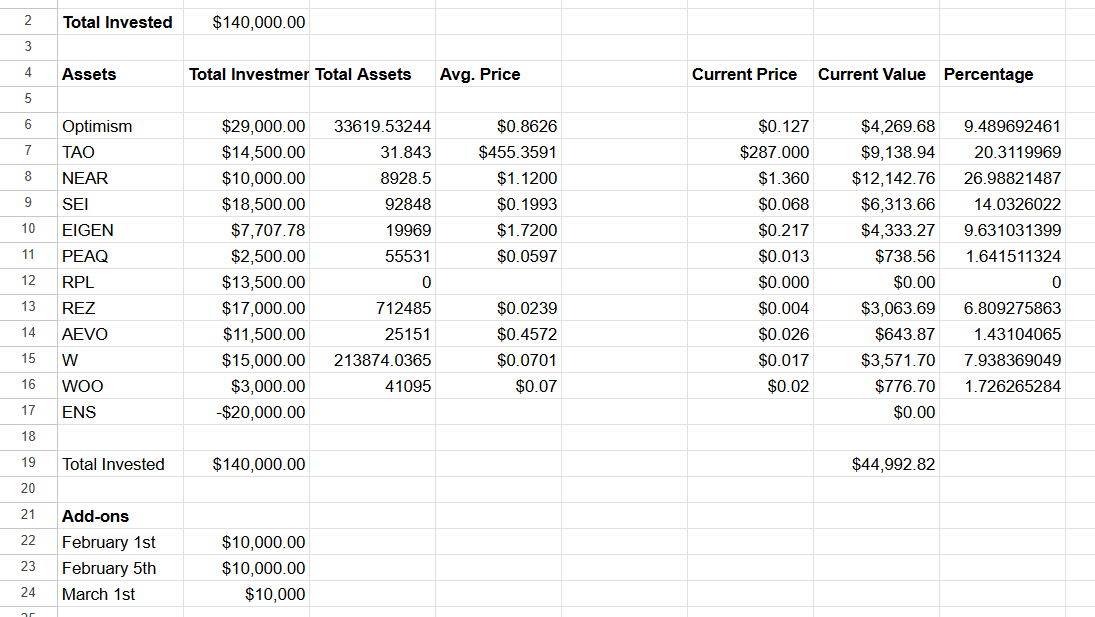
Task: Select the $12,142.76 current value cell
Action: (x=876, y=178)
